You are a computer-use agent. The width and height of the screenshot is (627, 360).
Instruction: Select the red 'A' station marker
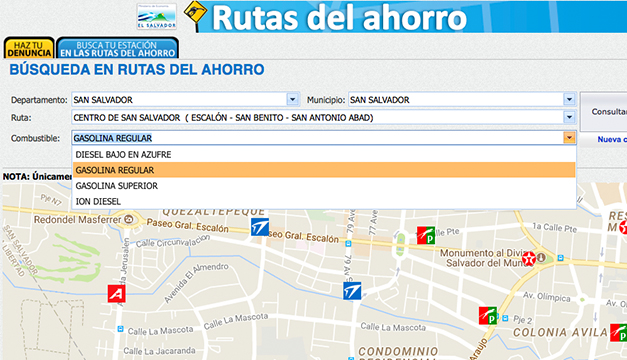[x=116, y=294]
